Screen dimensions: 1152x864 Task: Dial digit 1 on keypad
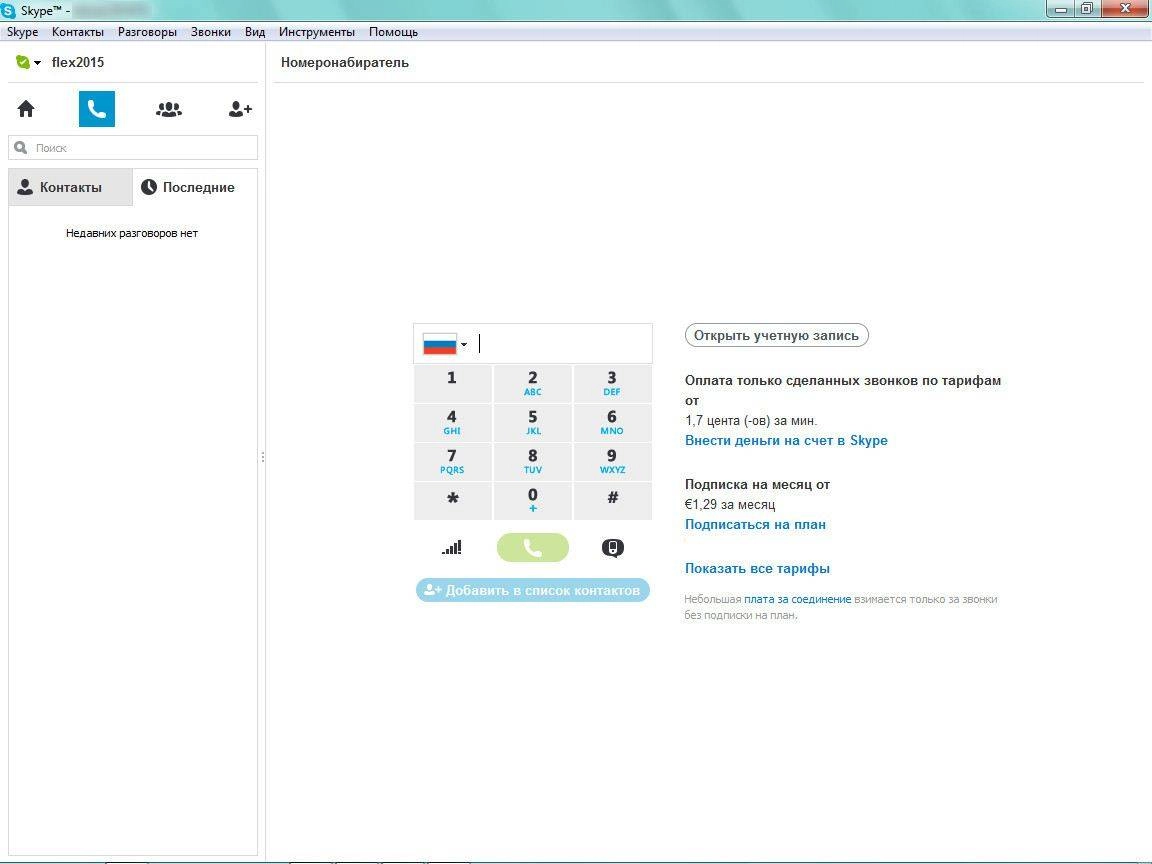point(453,384)
